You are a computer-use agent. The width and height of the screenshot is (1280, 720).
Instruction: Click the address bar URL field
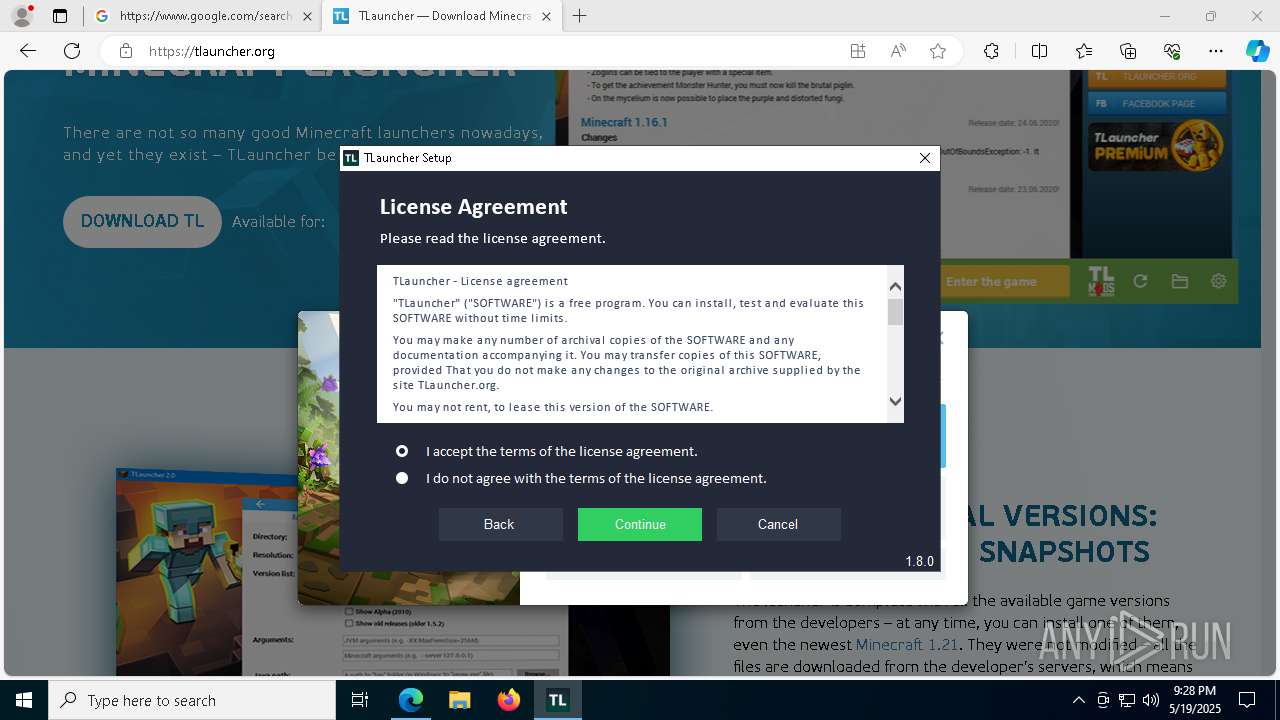click(490, 51)
